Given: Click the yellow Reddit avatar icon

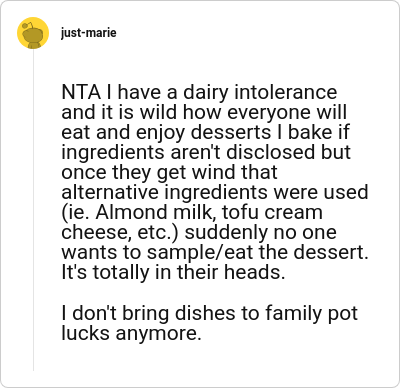Looking at the screenshot, I should coord(33,33).
